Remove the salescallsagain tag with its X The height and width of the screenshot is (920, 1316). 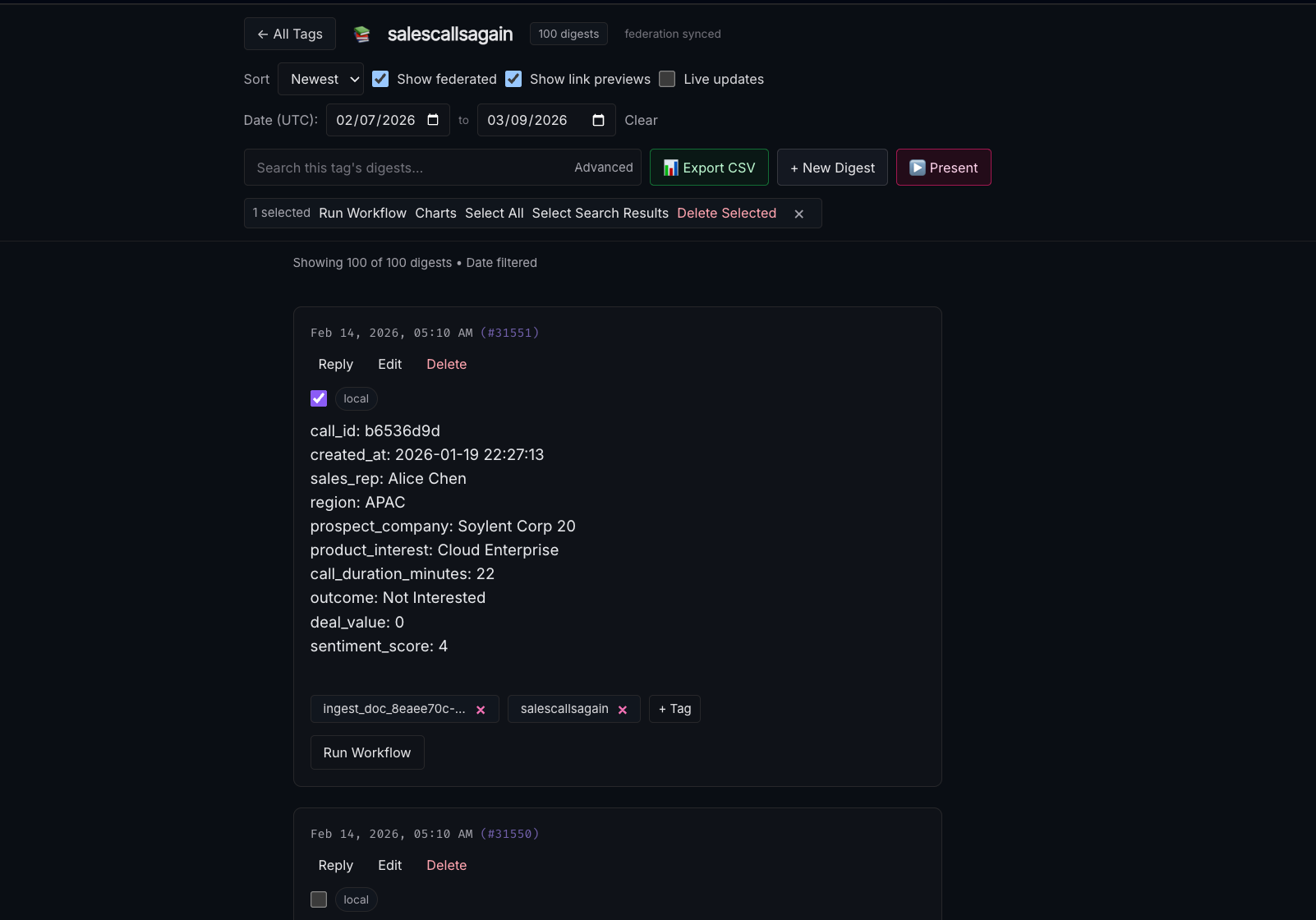[623, 710]
